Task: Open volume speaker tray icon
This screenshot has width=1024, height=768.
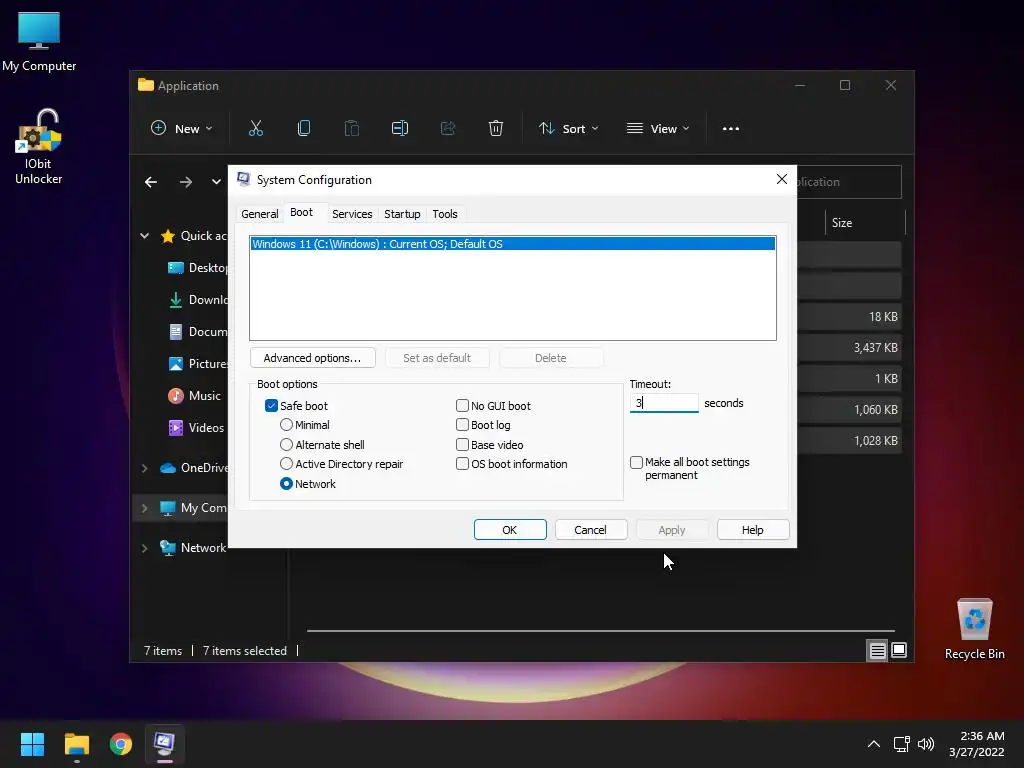Action: 925,744
